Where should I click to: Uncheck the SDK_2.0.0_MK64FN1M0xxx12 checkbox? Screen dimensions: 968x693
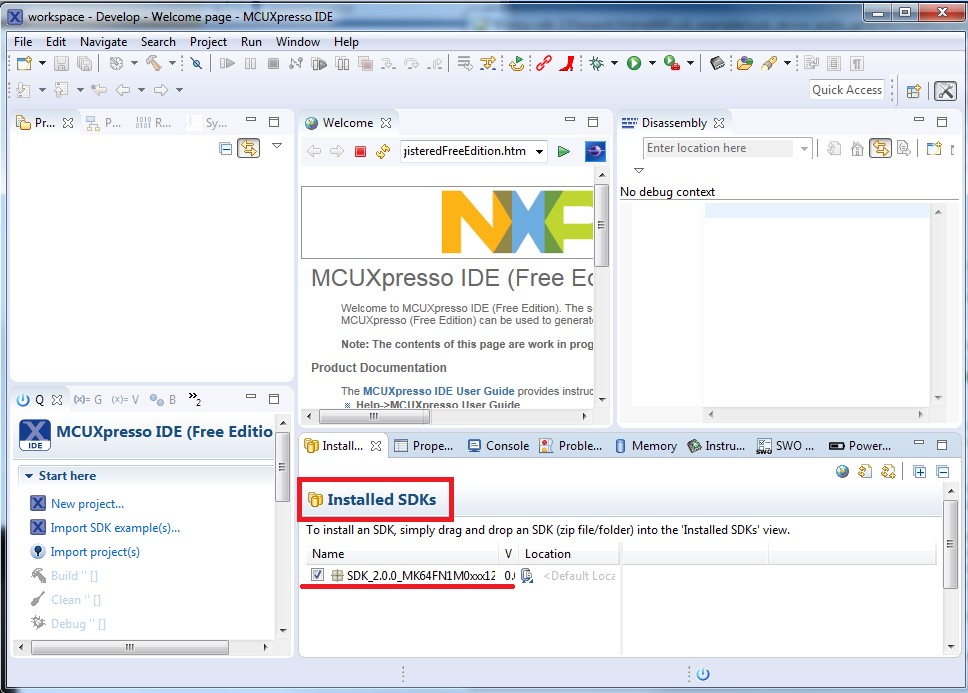coord(317,575)
